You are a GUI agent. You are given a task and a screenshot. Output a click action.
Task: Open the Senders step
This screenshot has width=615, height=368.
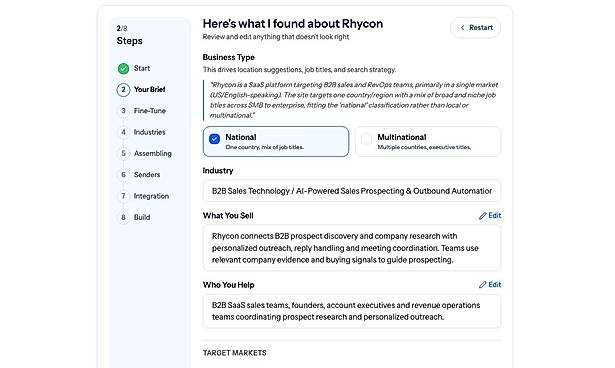pos(147,174)
